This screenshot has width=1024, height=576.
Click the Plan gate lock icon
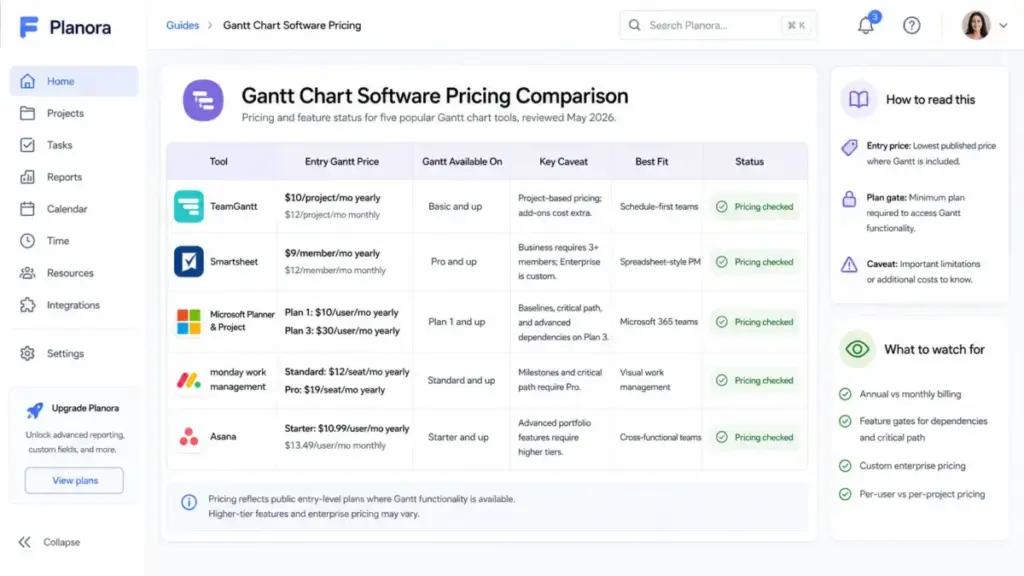coord(849,199)
